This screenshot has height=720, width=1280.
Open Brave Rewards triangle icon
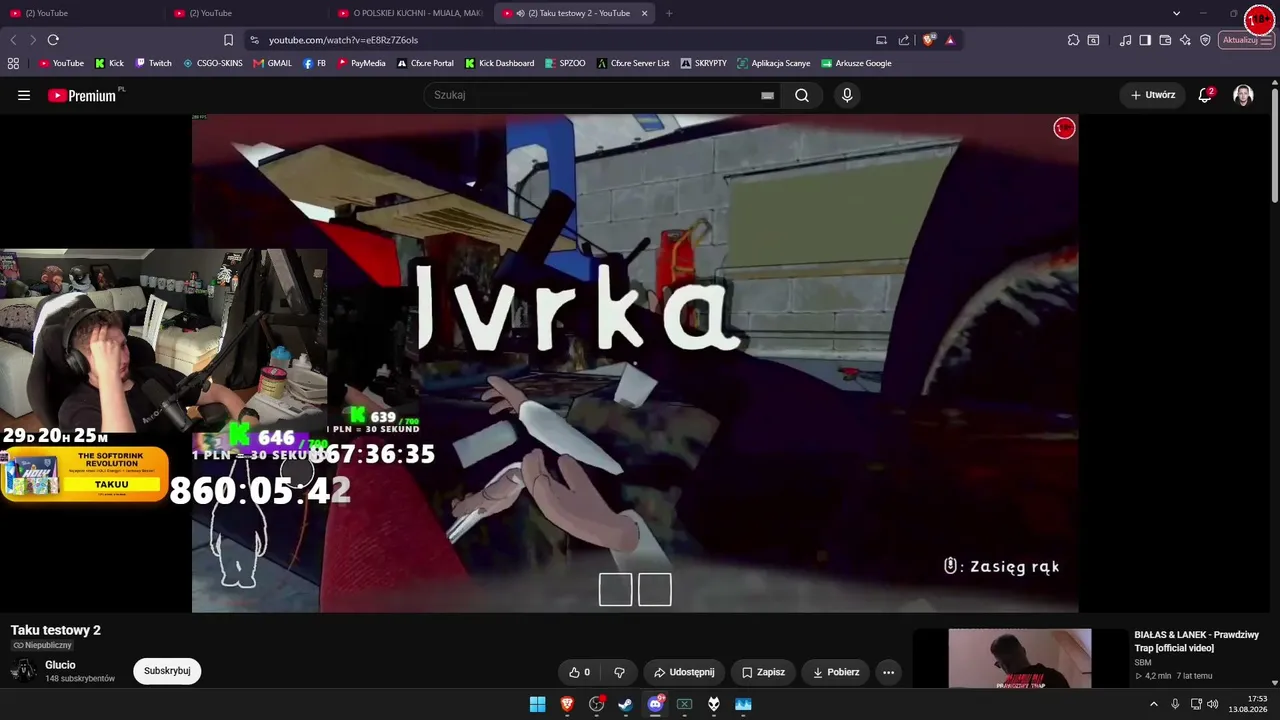(x=950, y=40)
